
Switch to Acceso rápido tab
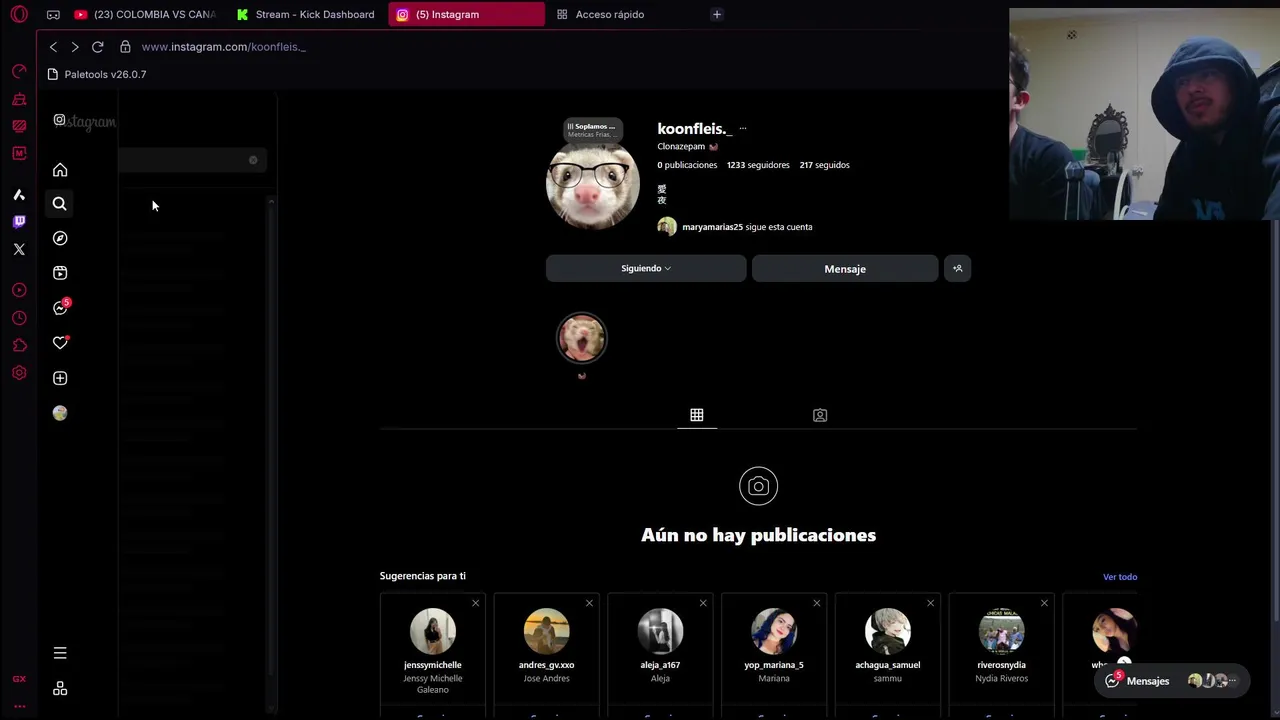[610, 14]
